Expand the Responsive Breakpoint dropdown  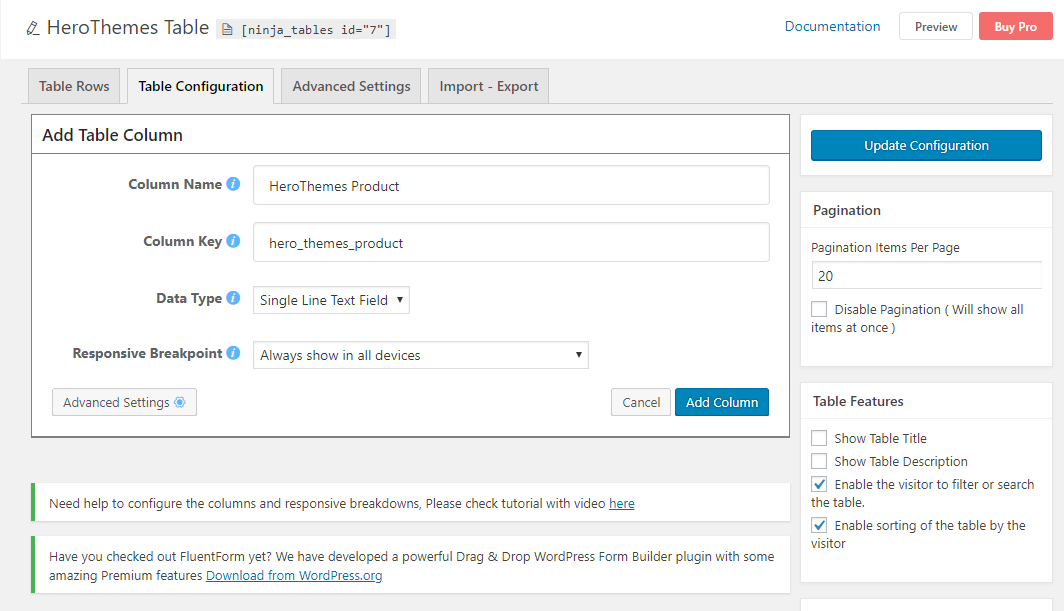[x=420, y=355]
